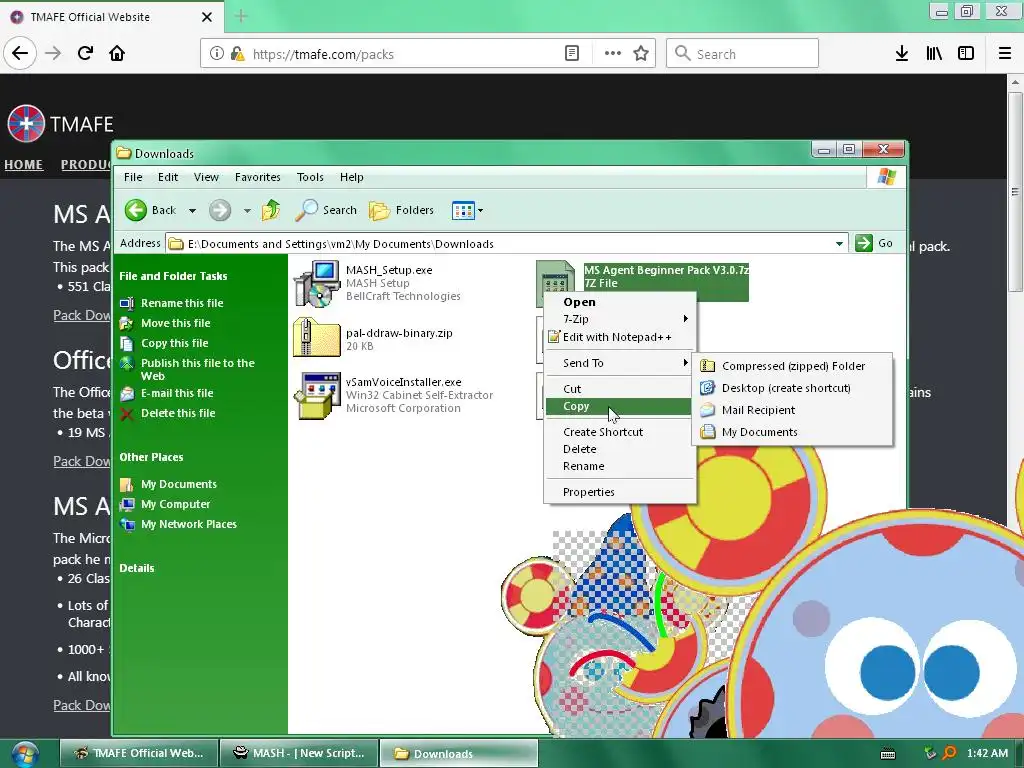
Task: Click Firefox back arrow button
Action: tap(20, 53)
